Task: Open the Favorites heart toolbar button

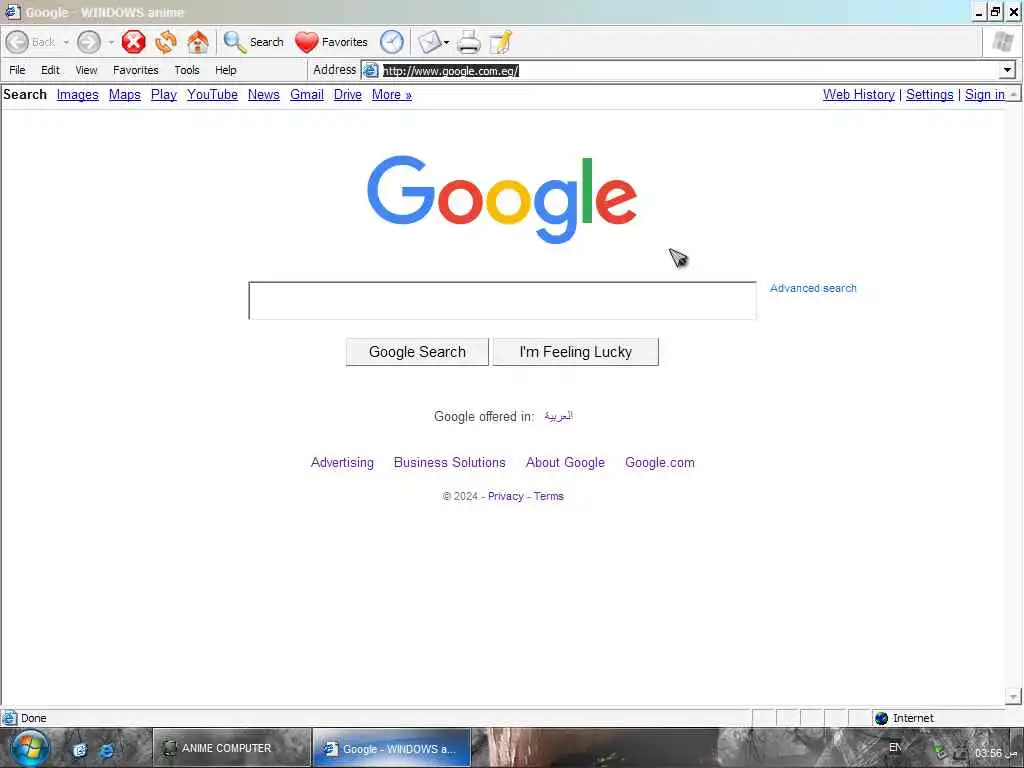Action: pos(331,42)
